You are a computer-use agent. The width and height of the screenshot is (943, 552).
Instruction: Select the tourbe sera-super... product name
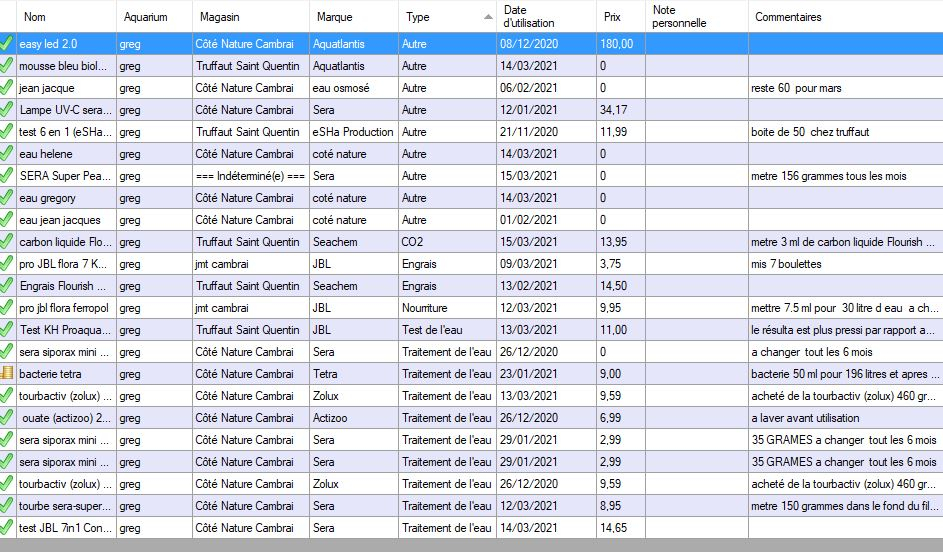(x=65, y=506)
